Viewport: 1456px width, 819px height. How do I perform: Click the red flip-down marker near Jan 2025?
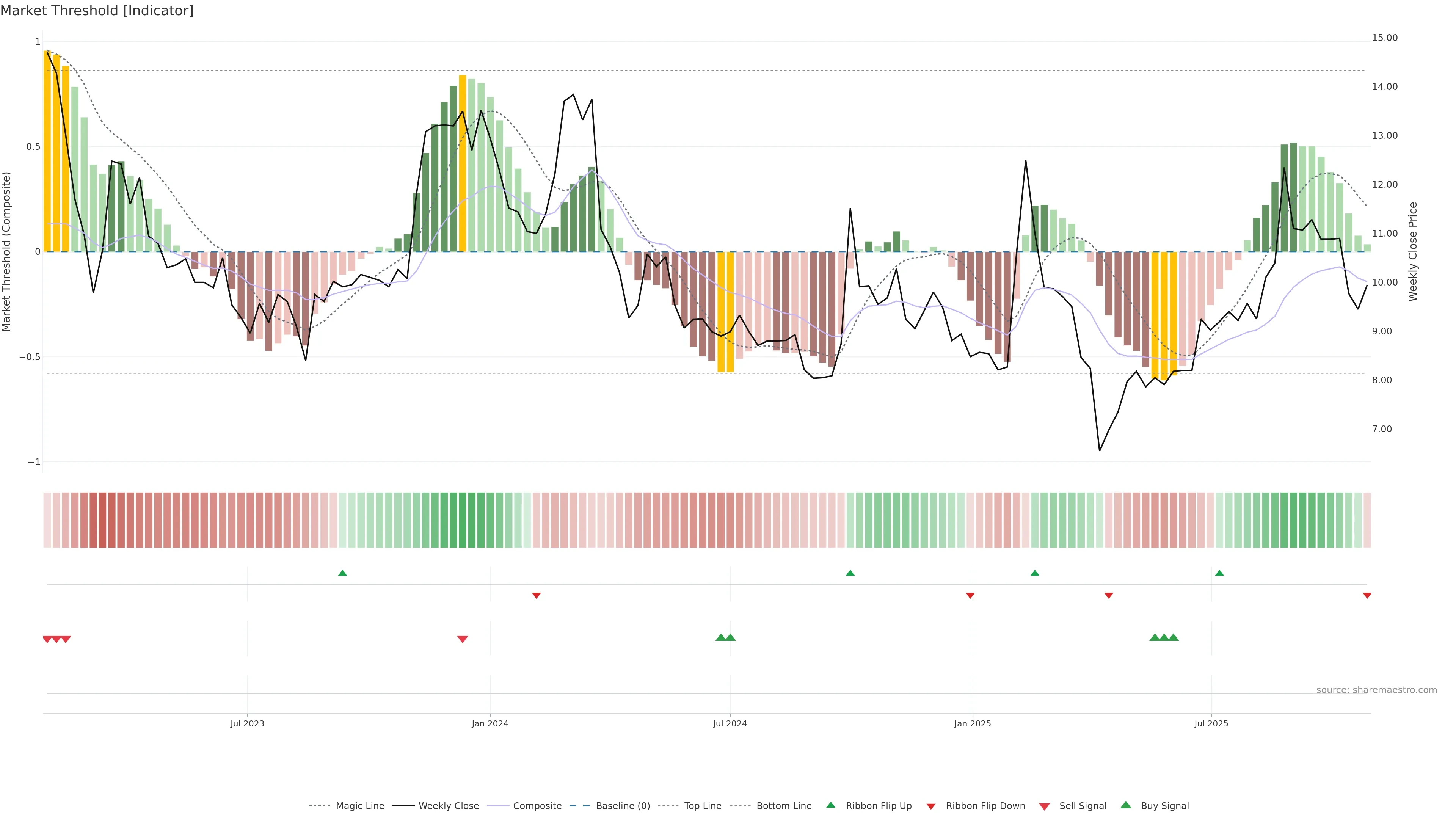click(970, 595)
